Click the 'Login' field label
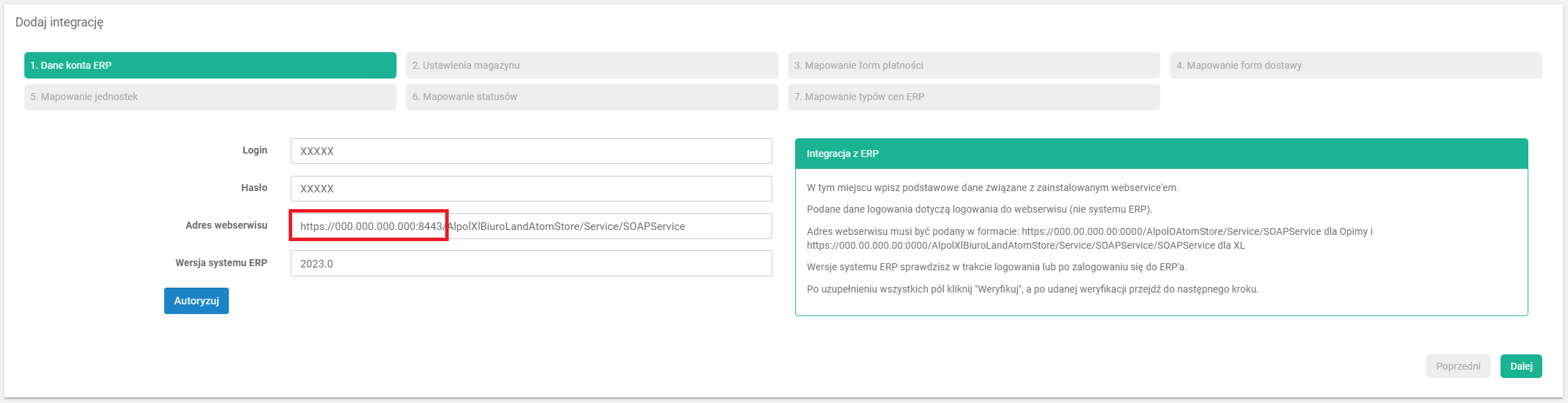The height and width of the screenshot is (403, 1568). [255, 150]
